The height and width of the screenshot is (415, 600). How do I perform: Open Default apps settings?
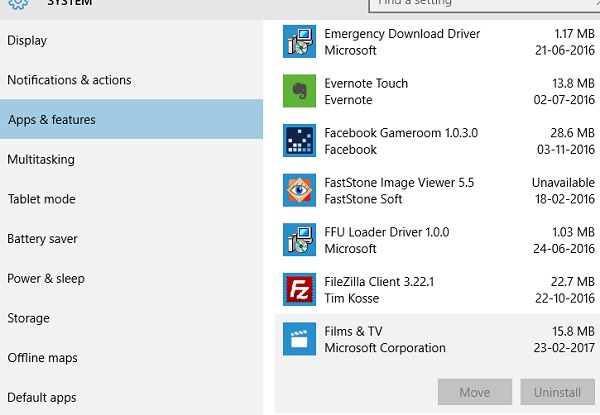(x=131, y=397)
